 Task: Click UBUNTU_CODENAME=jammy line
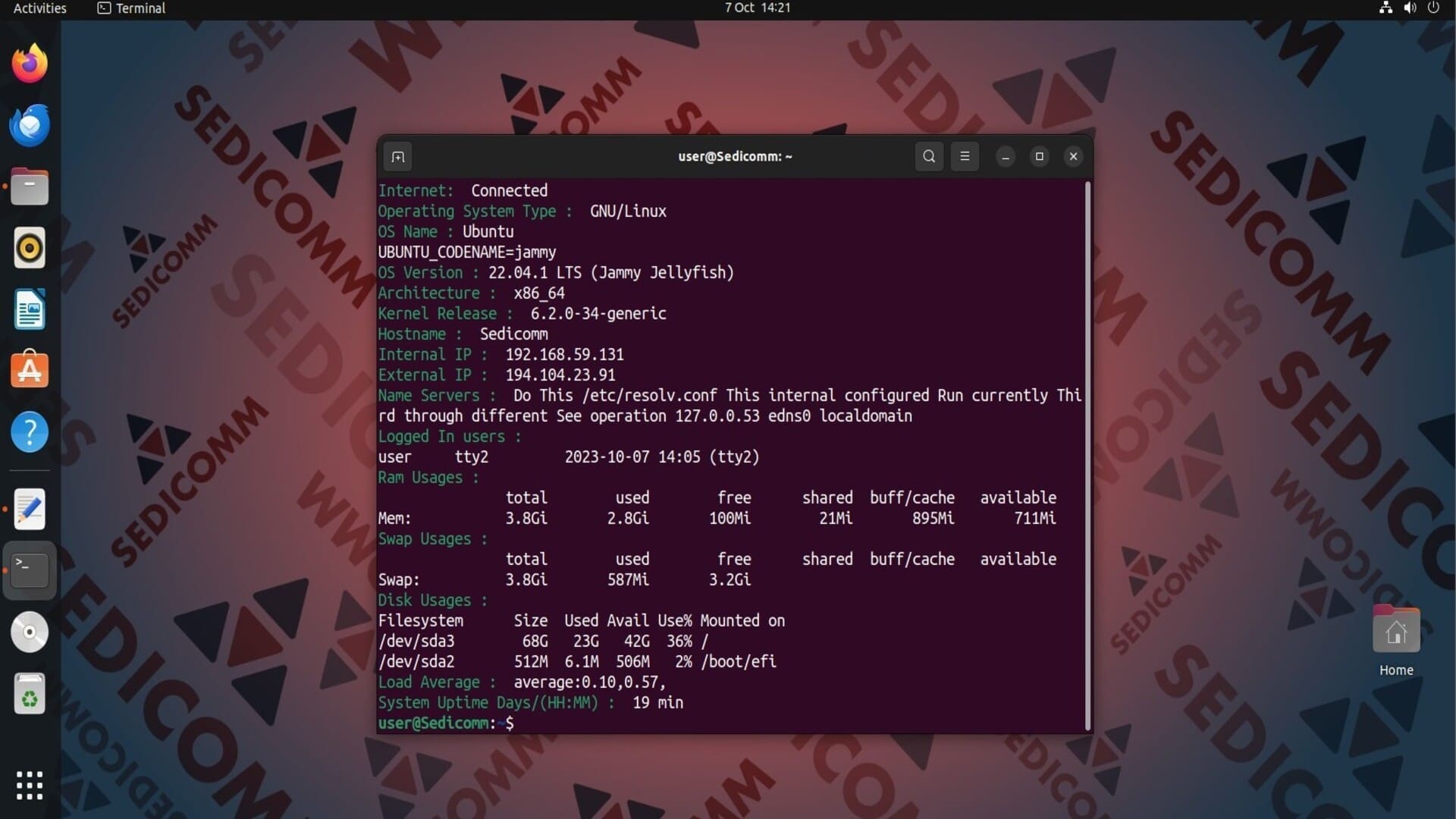[x=467, y=253]
